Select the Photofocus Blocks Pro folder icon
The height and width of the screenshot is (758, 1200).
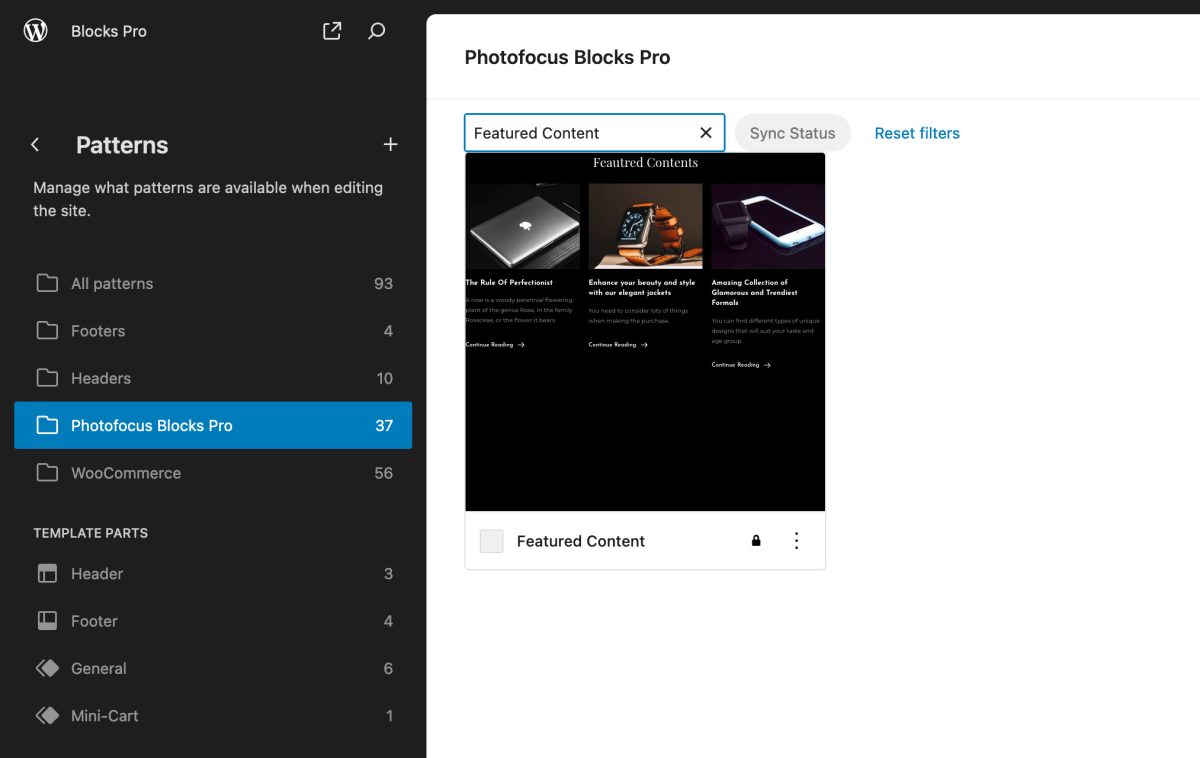(47, 425)
